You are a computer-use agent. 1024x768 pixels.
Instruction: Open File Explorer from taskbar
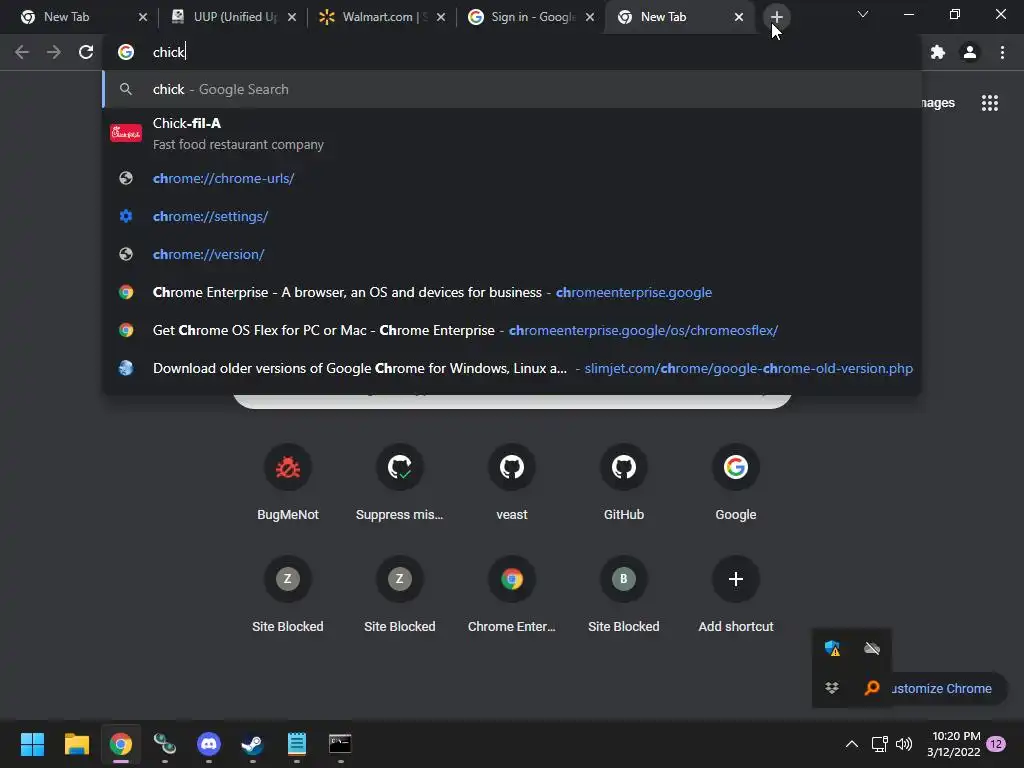tap(76, 744)
